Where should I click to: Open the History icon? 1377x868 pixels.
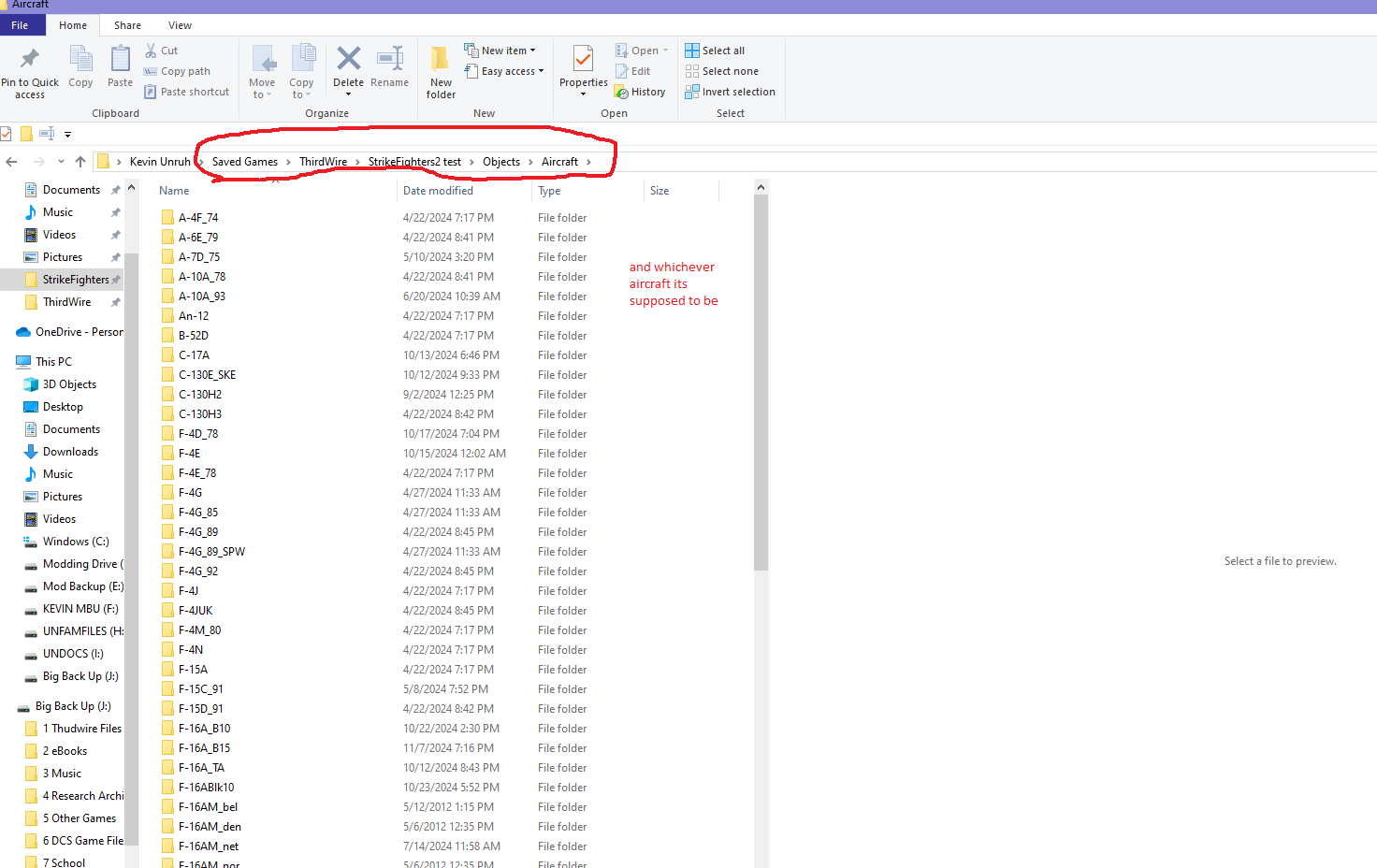click(x=621, y=92)
